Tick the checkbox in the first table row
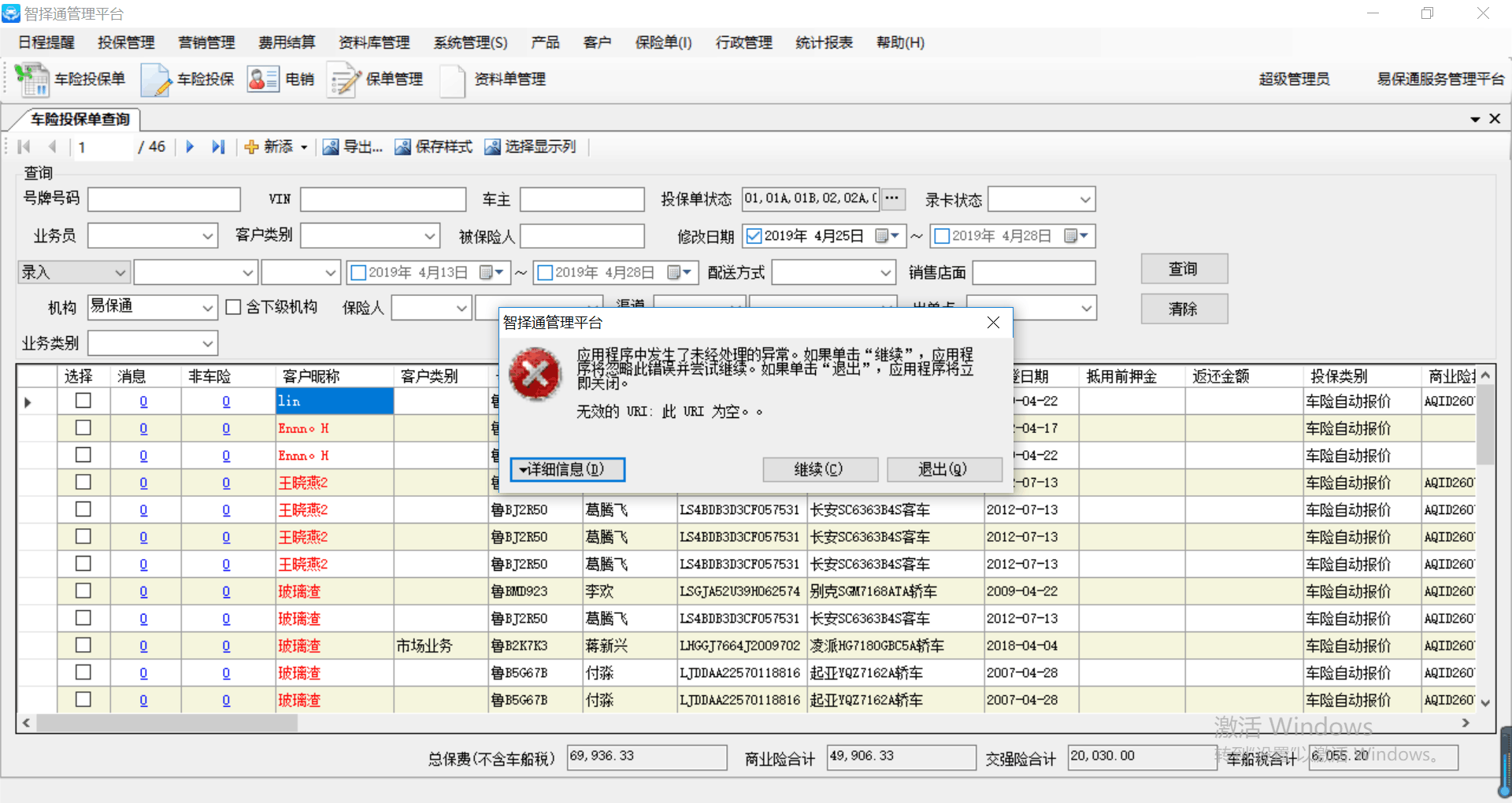The width and height of the screenshot is (1512, 803). (x=83, y=401)
